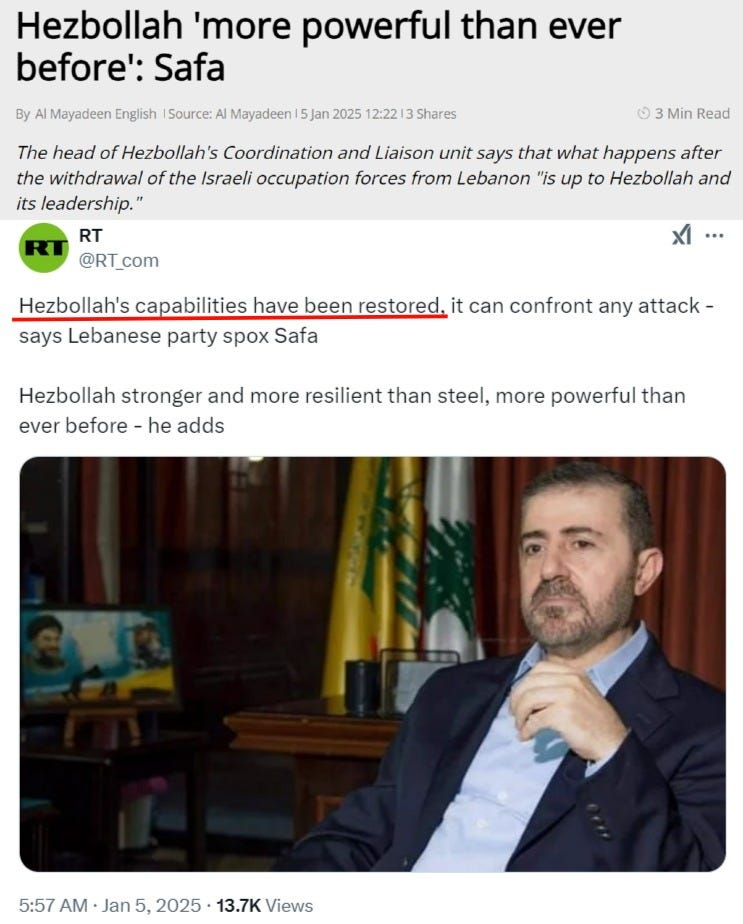This screenshot has height=924, width=743.
Task: Click the Source: Al Mayadeen text
Action: [230, 114]
